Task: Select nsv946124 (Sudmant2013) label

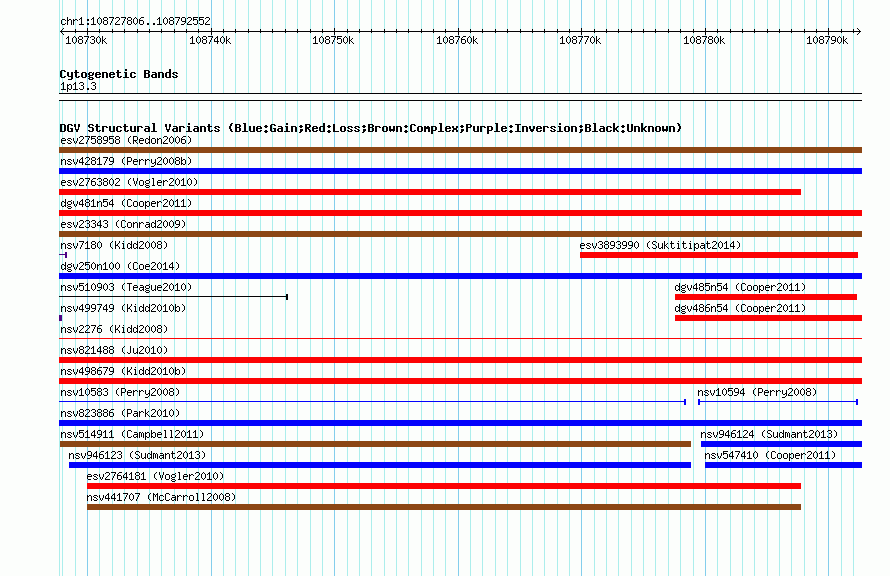Action: click(x=769, y=434)
